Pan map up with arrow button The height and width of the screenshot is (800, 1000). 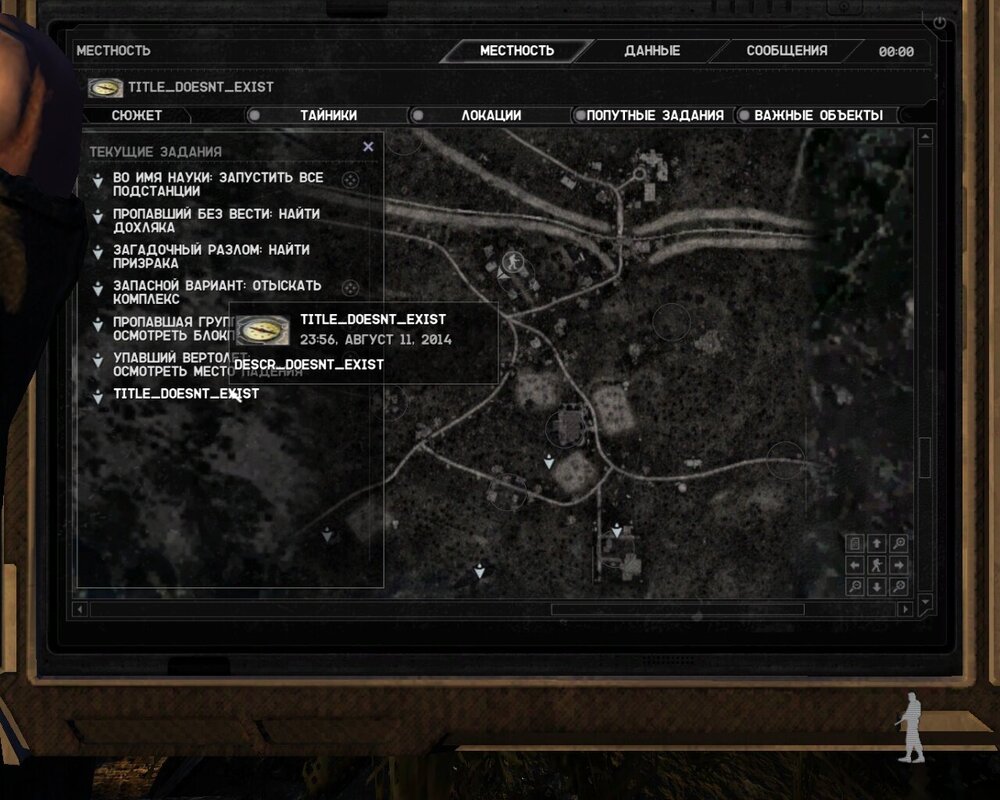pyautogui.click(x=877, y=543)
